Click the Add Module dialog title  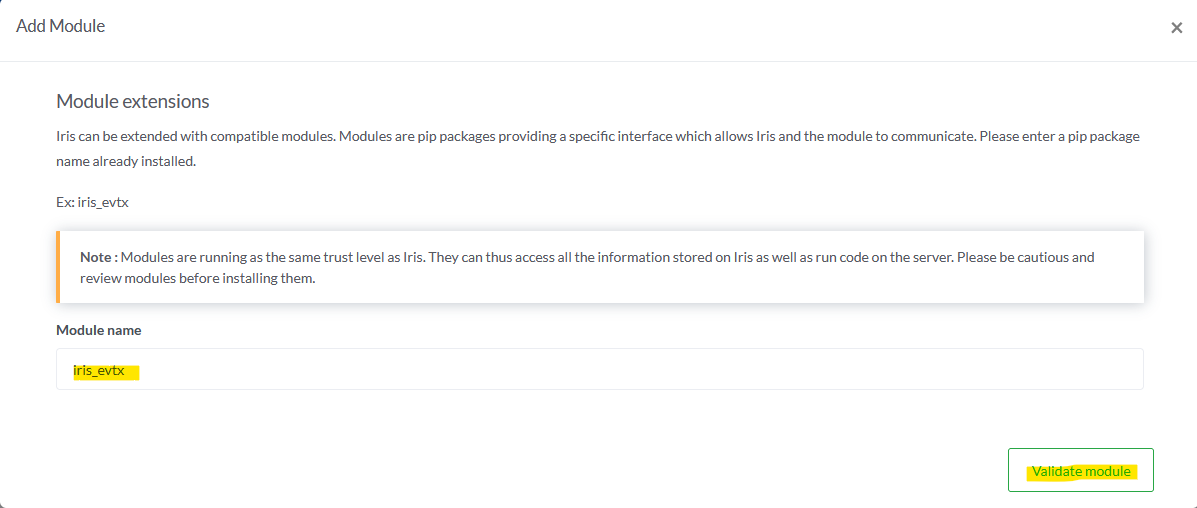pos(60,26)
